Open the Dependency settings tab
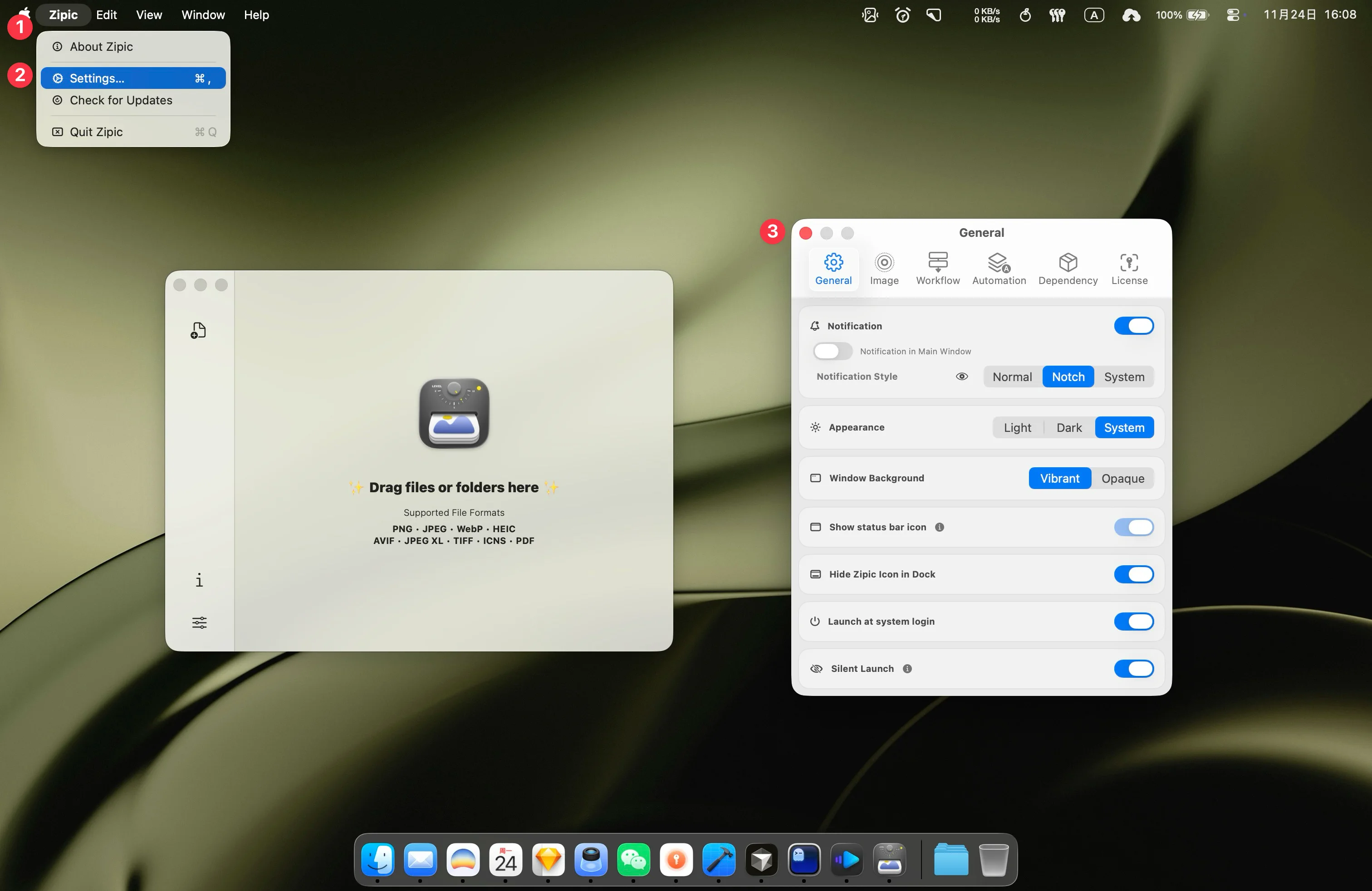1372x891 pixels. point(1068,269)
